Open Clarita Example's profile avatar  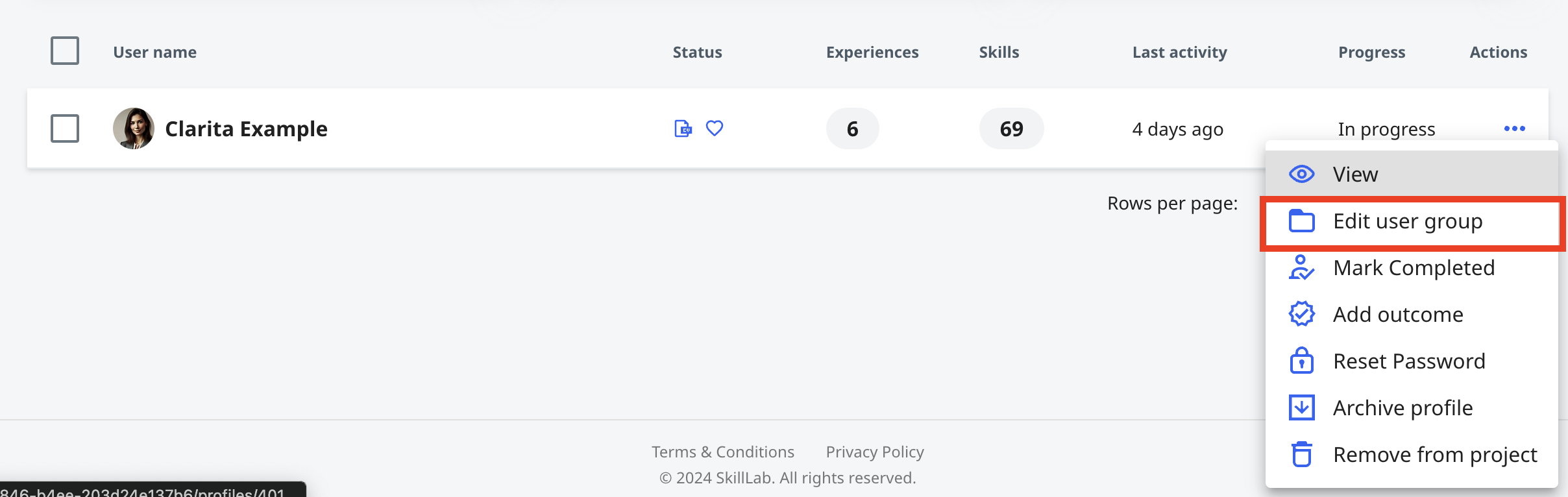click(134, 128)
